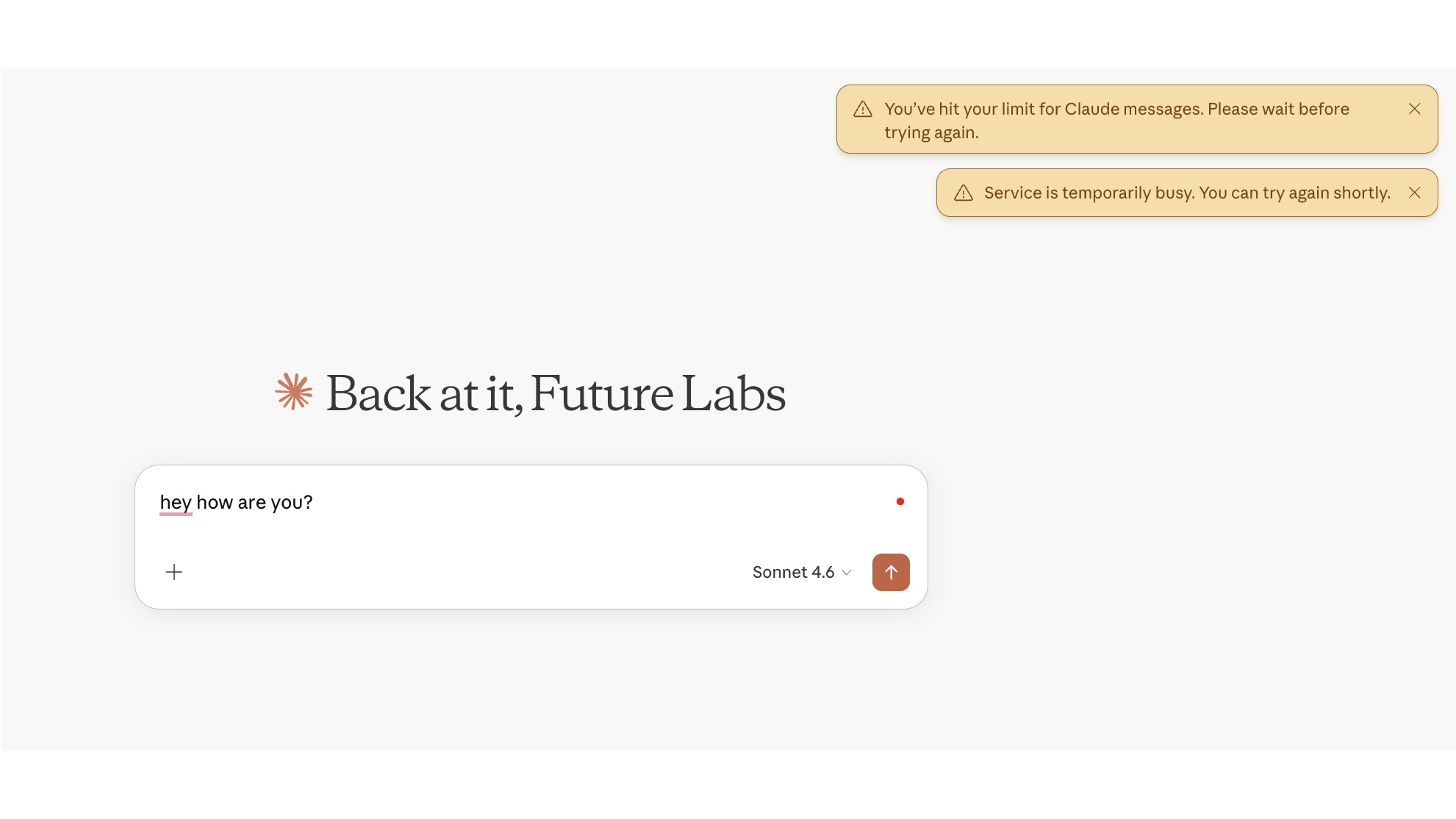The width and height of the screenshot is (1456, 819).
Task: Click the "You've hit your limit" alert text
Action: tap(972, 109)
